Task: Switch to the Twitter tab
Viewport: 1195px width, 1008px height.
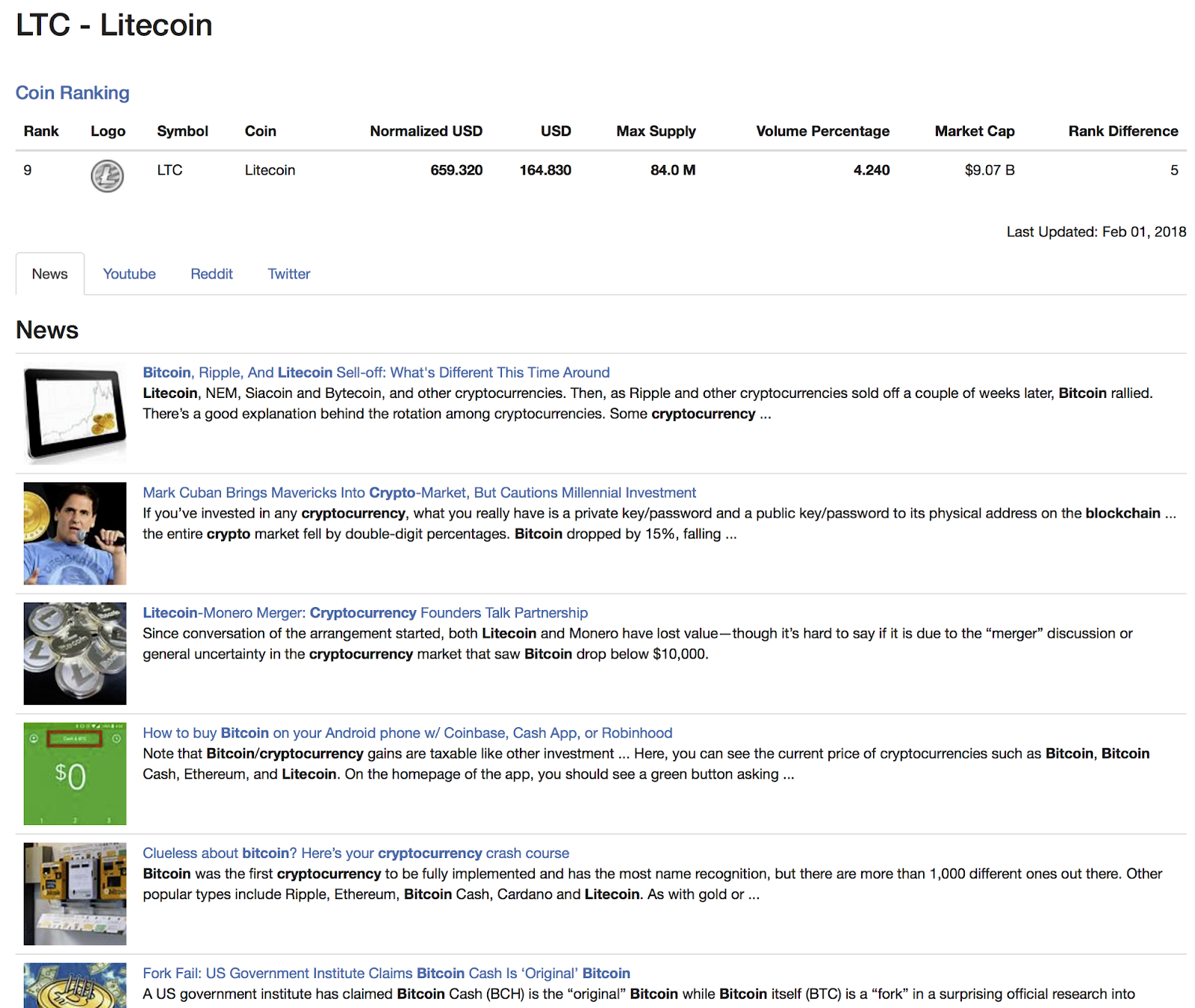Action: coord(289,274)
